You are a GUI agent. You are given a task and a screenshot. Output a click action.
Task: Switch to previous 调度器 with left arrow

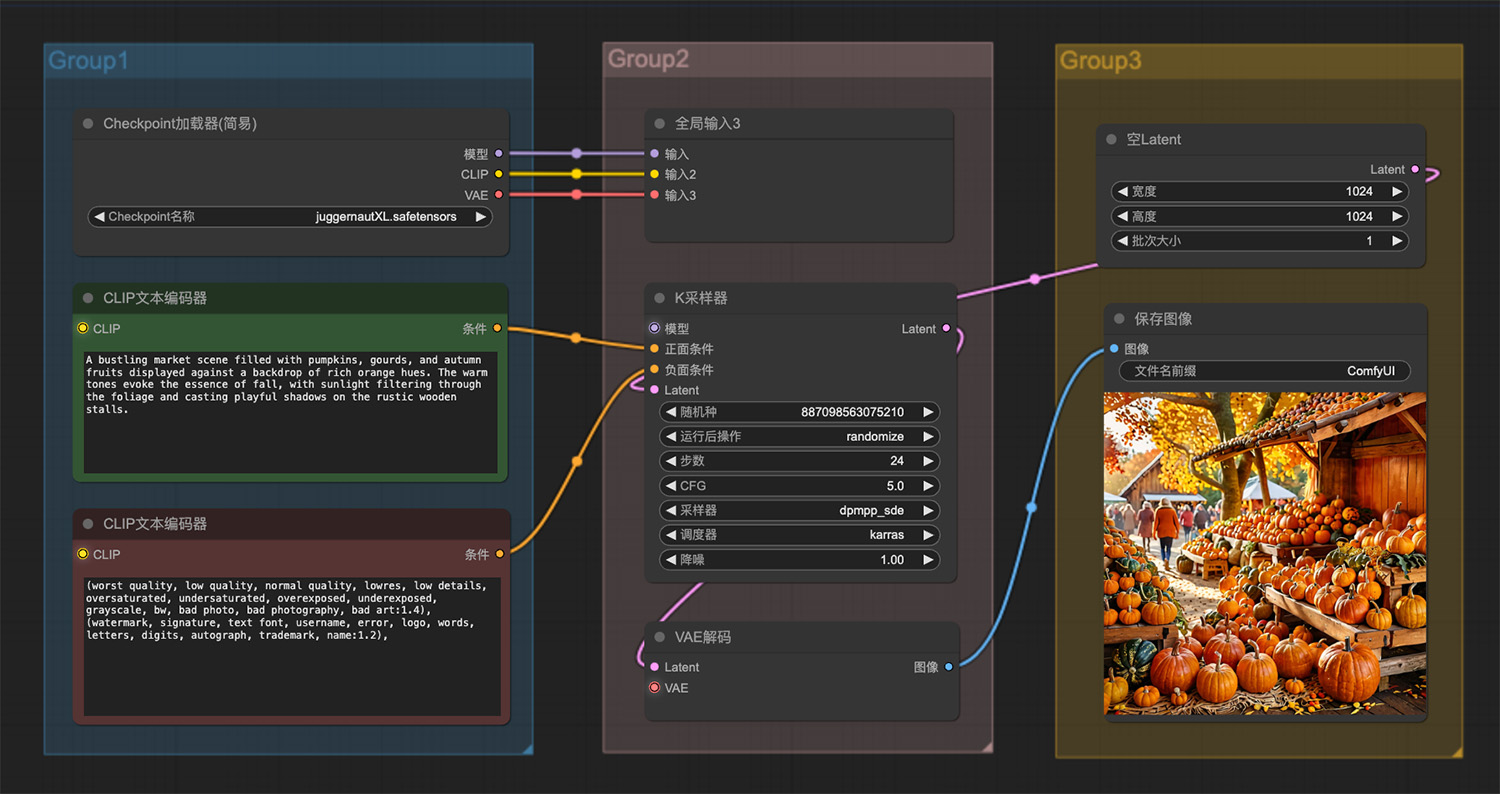(x=671, y=535)
